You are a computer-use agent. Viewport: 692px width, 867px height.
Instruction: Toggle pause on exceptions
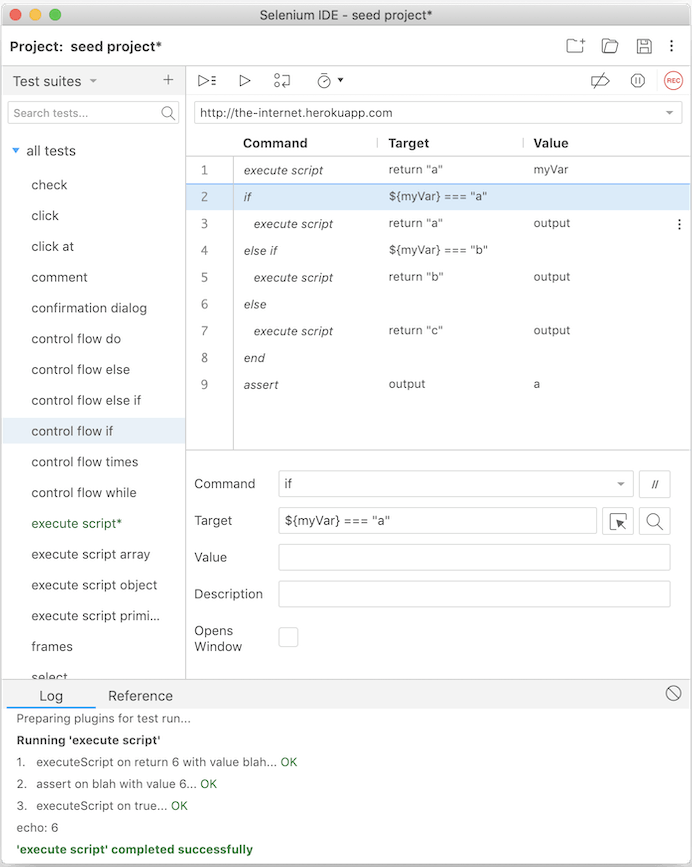tap(637, 81)
